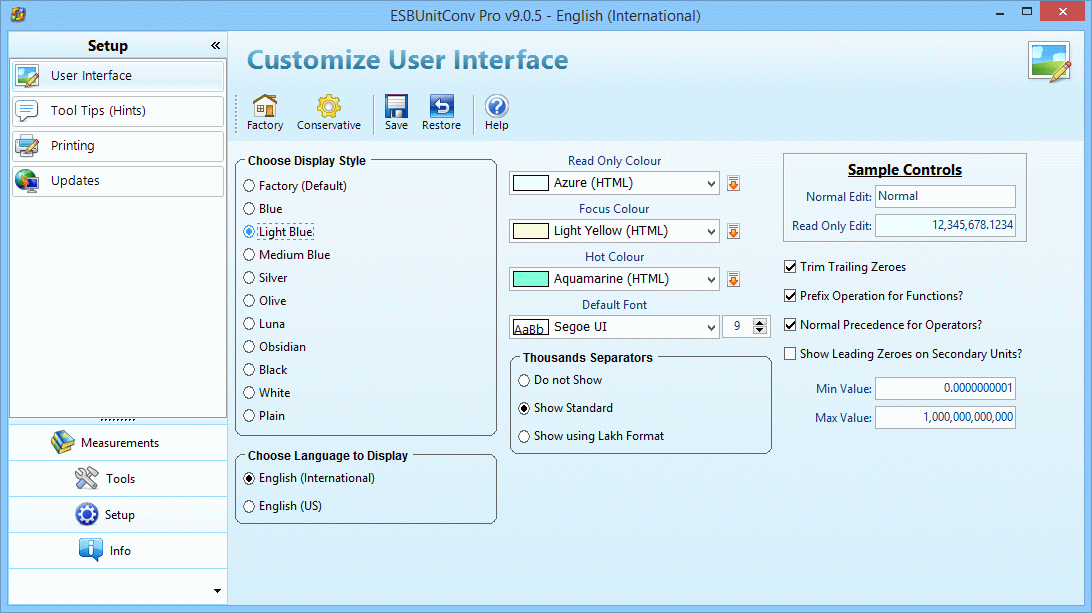Screen dimensions: 1092x613
Task: Select the Blue display style
Action: [x=263, y=209]
